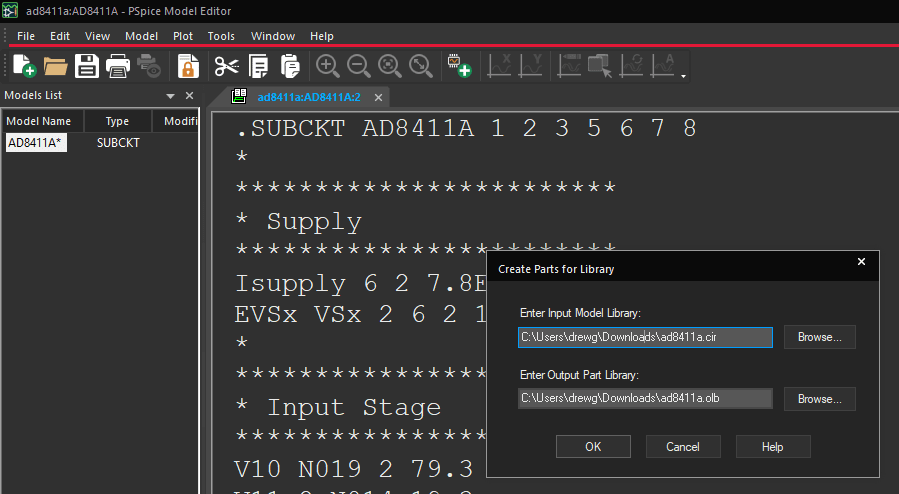Open Help in Create Parts dialog
This screenshot has width=899, height=494.
pos(773,446)
